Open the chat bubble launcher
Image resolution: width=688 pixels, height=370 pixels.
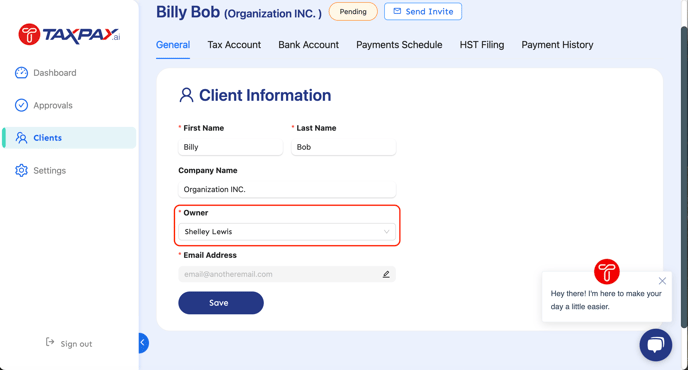[x=656, y=345]
